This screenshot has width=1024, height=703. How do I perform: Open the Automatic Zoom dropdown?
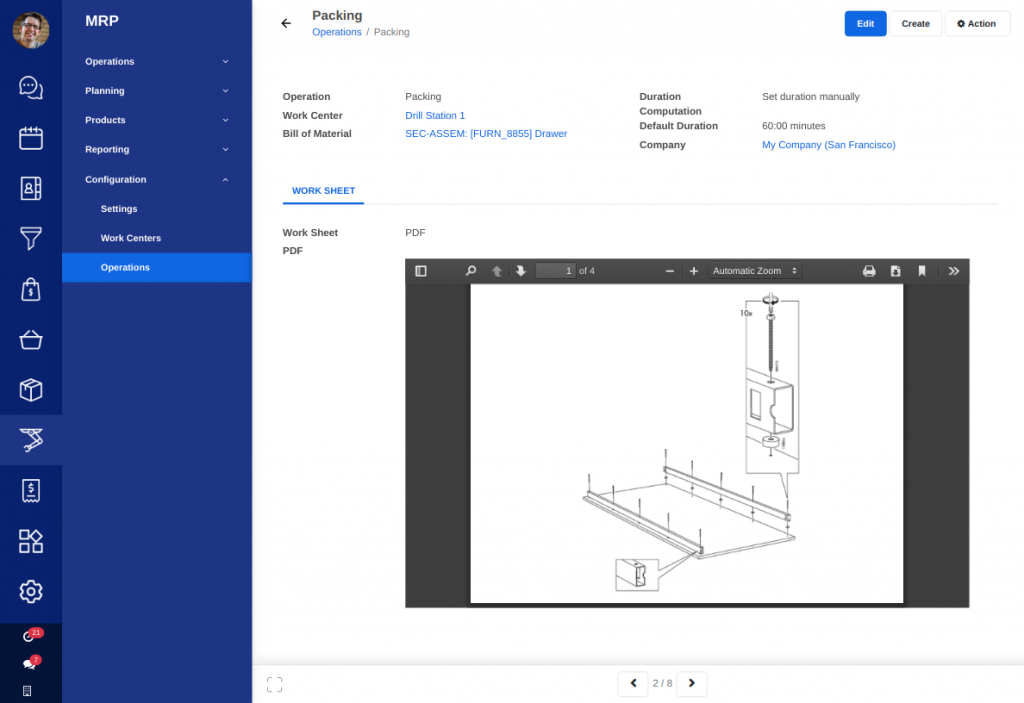[754, 271]
